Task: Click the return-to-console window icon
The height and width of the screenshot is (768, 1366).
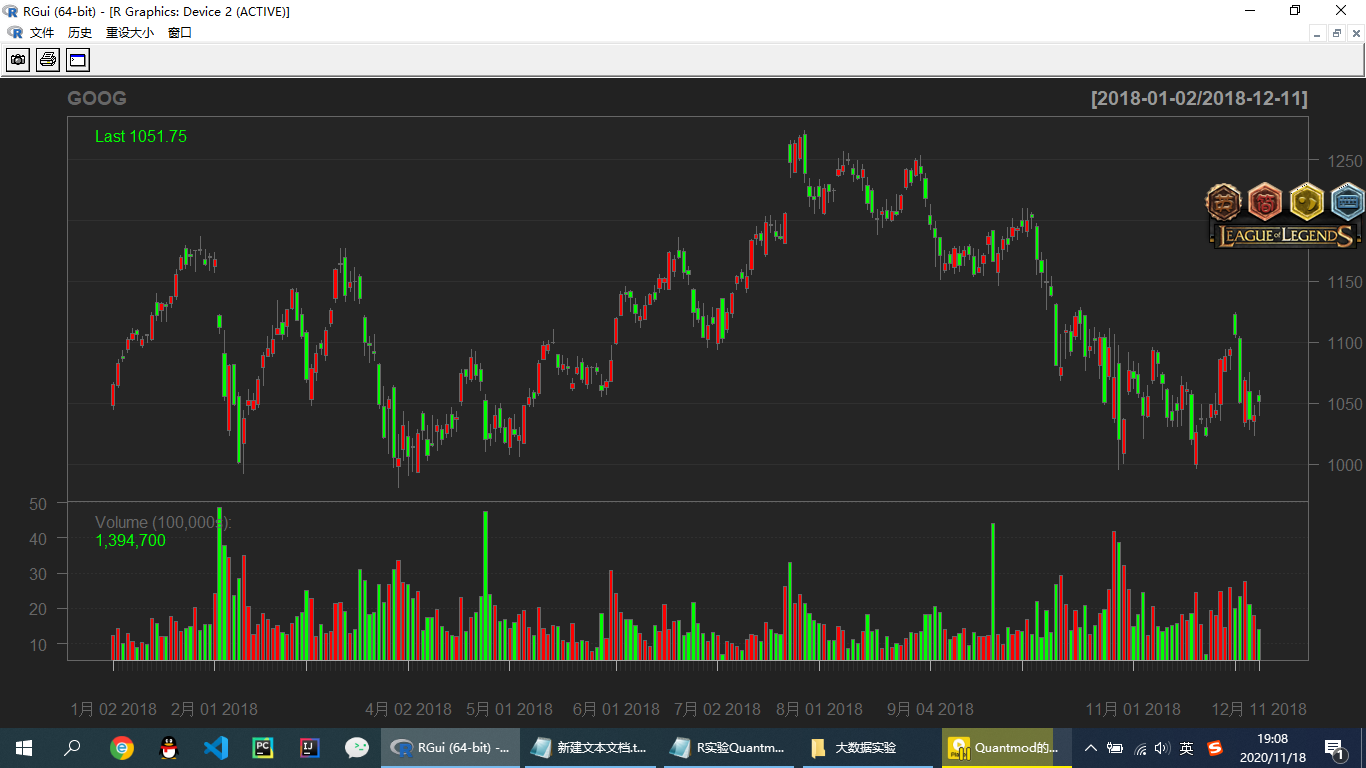Action: click(x=78, y=61)
